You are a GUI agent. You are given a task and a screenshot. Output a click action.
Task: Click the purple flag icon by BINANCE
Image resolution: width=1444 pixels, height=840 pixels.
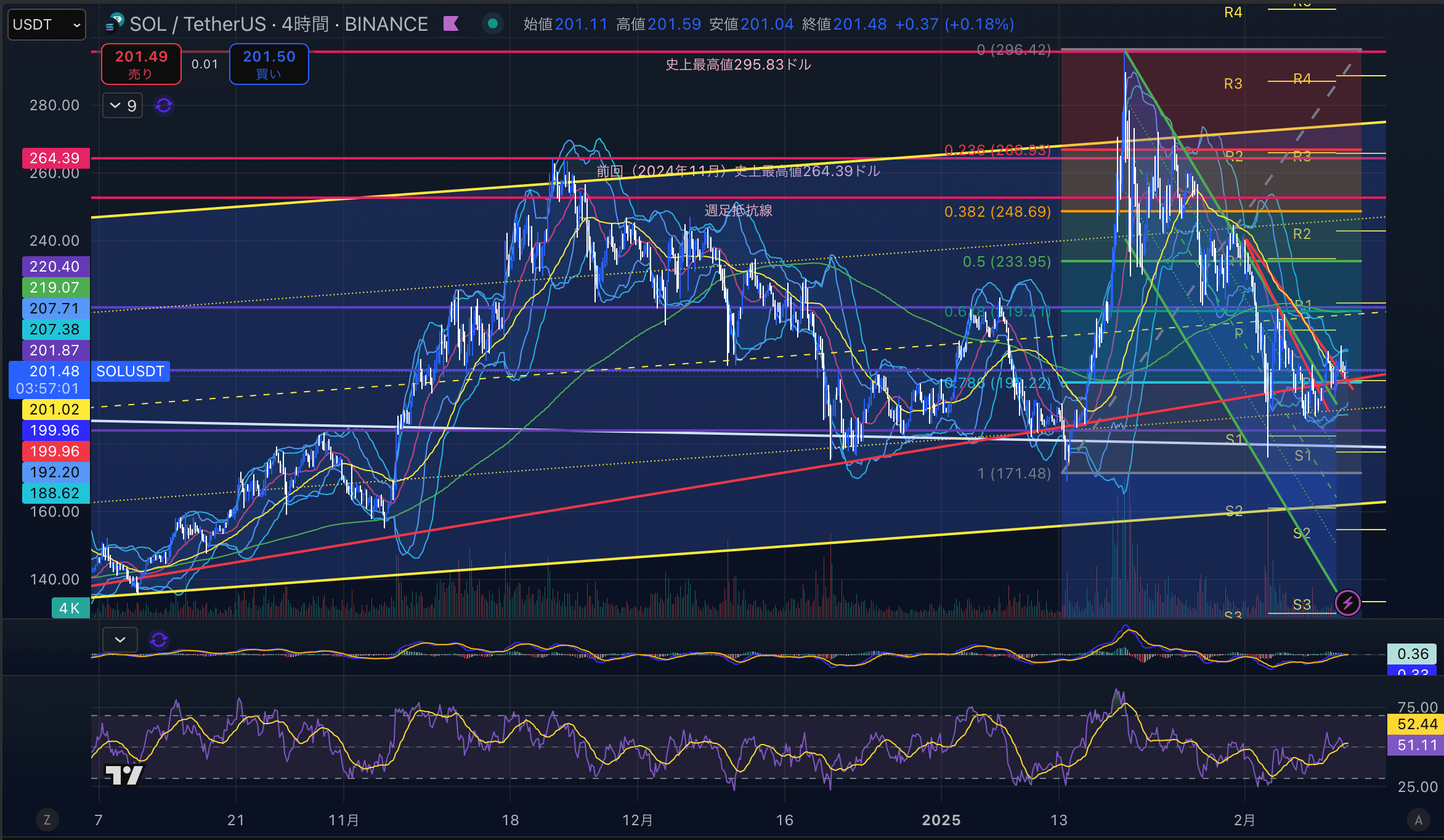[451, 24]
